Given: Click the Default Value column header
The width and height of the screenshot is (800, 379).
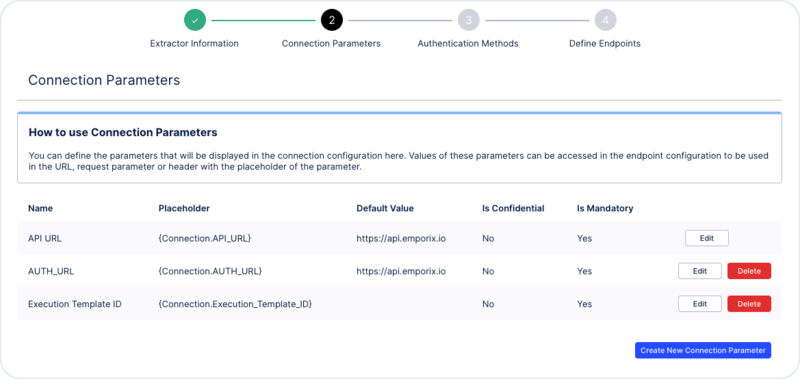Looking at the screenshot, I should tap(385, 208).
